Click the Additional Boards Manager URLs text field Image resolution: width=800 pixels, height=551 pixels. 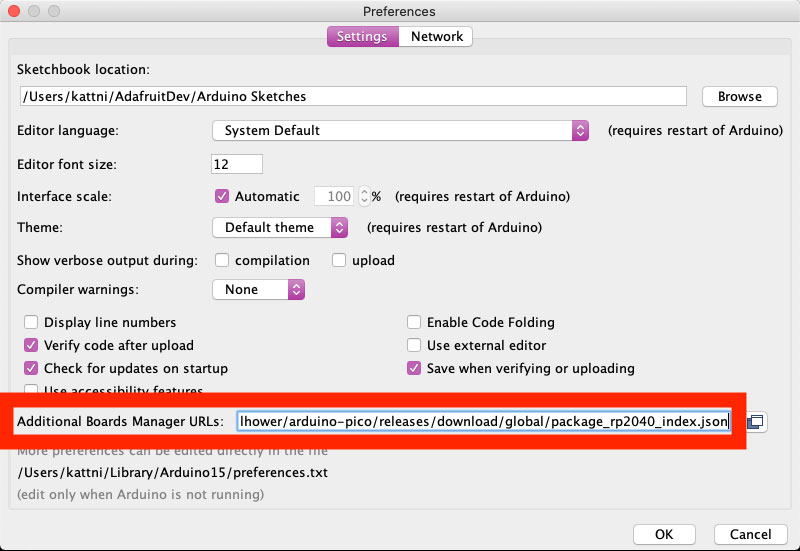[x=484, y=421]
